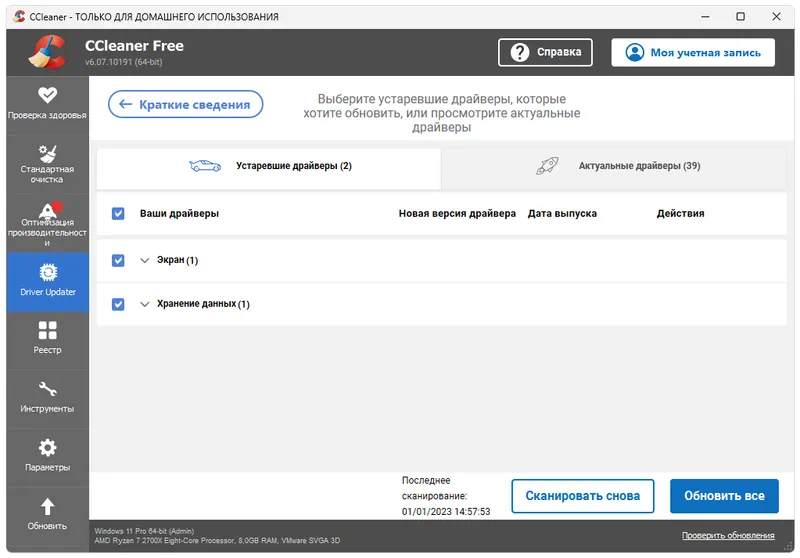Toggle the 'Ваши драйверы' select-all checkbox
Viewport: 800px width, 558px height.
[118, 213]
